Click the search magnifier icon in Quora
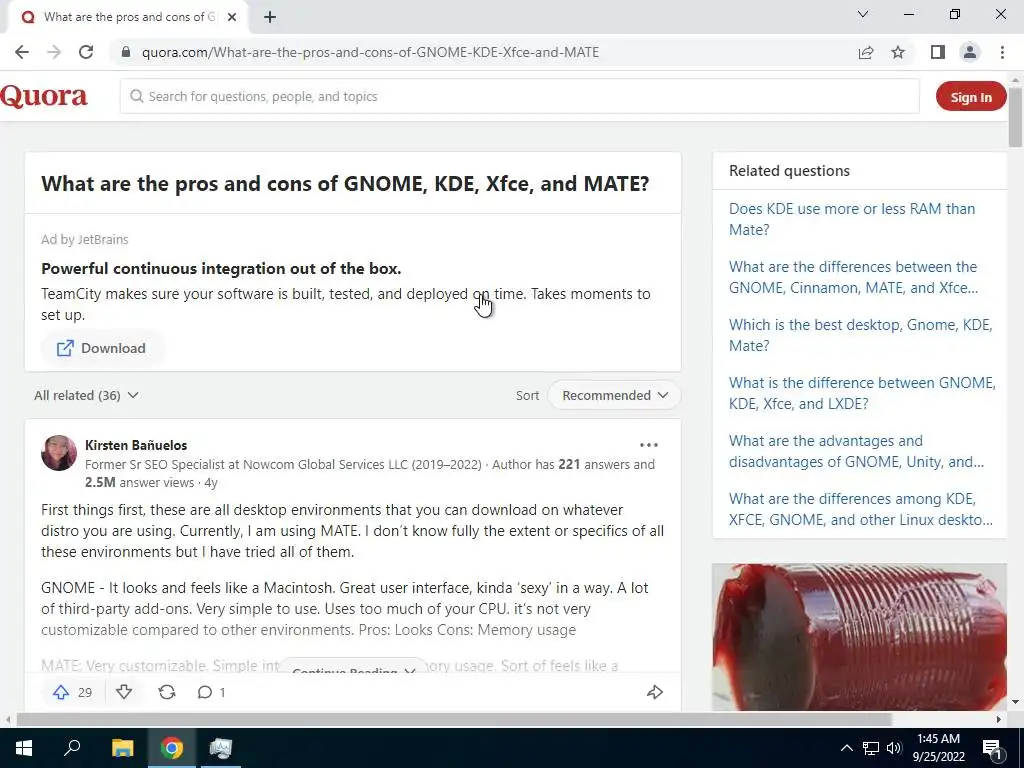The width and height of the screenshot is (1024, 768). click(x=136, y=97)
